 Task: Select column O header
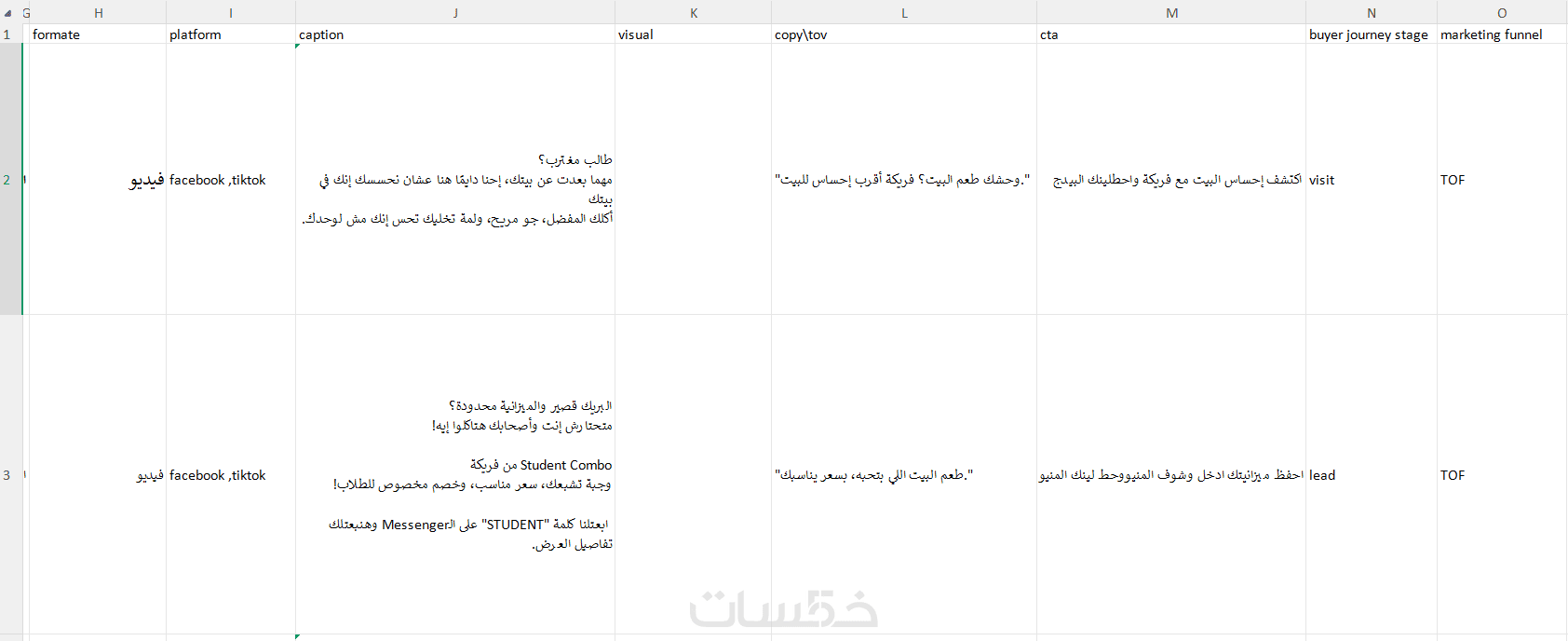(x=1502, y=13)
